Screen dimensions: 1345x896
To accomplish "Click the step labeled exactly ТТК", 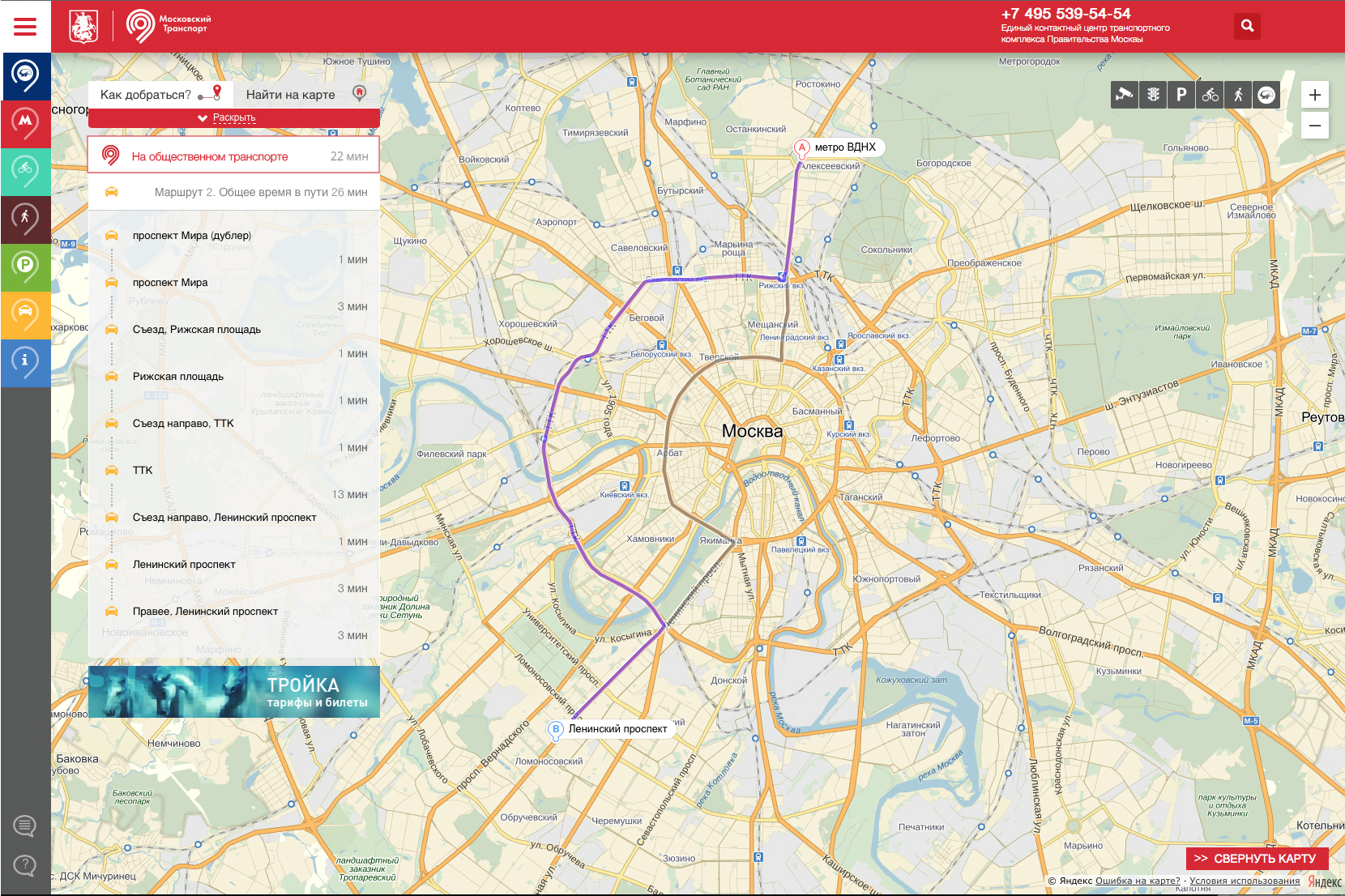I will 143,471.
